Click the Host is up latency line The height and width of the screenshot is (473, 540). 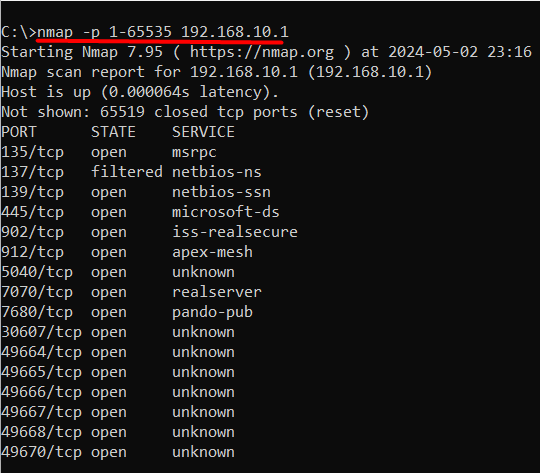(x=140, y=92)
